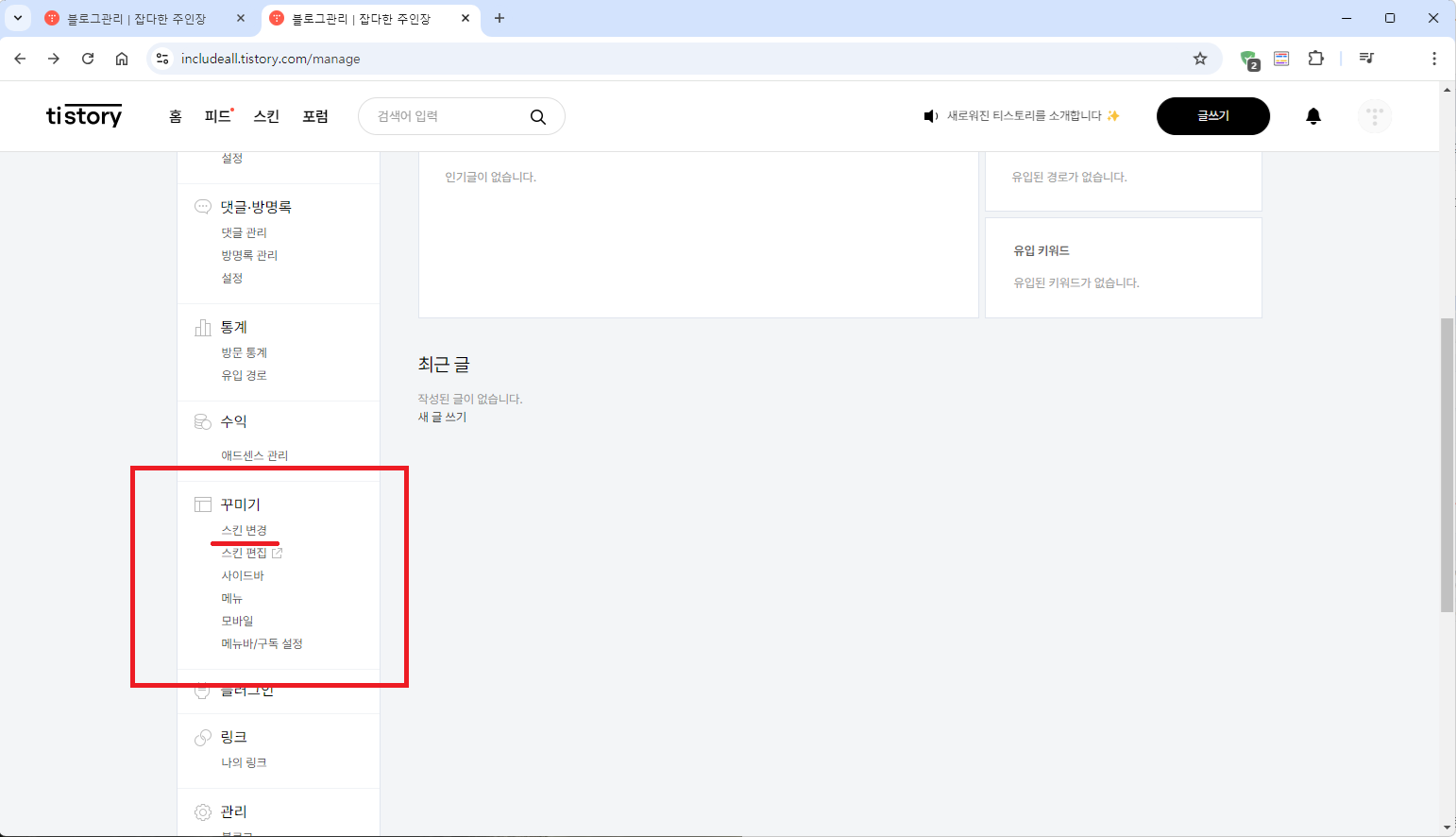The height and width of the screenshot is (837, 1456).
Task: Open the profile avatar menu
Action: 1375,116
